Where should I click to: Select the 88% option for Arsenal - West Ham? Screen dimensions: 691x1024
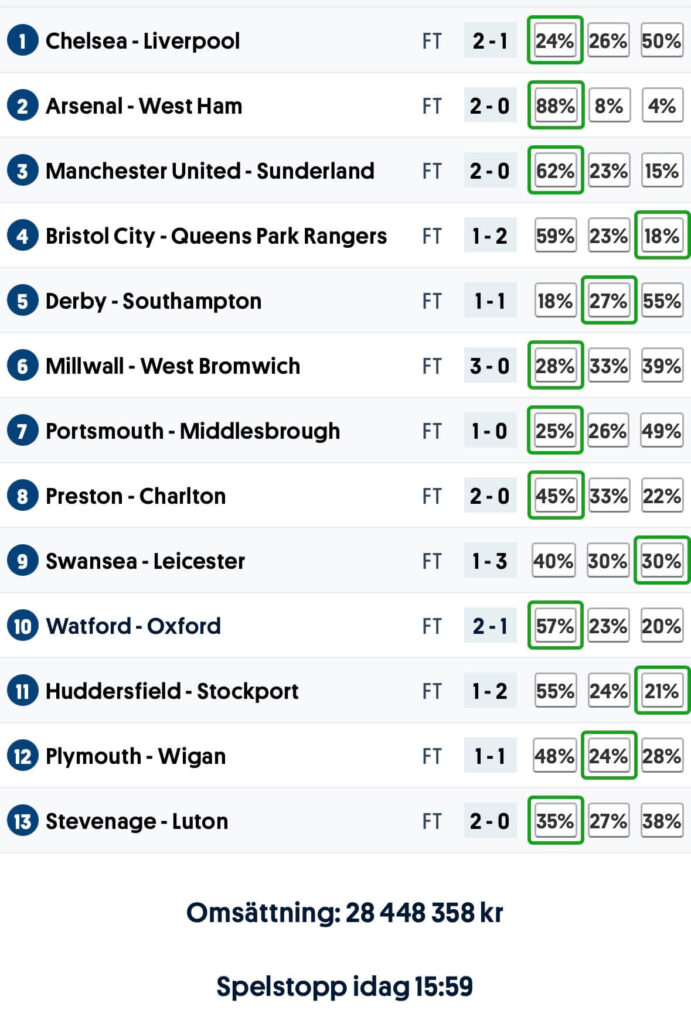click(555, 106)
